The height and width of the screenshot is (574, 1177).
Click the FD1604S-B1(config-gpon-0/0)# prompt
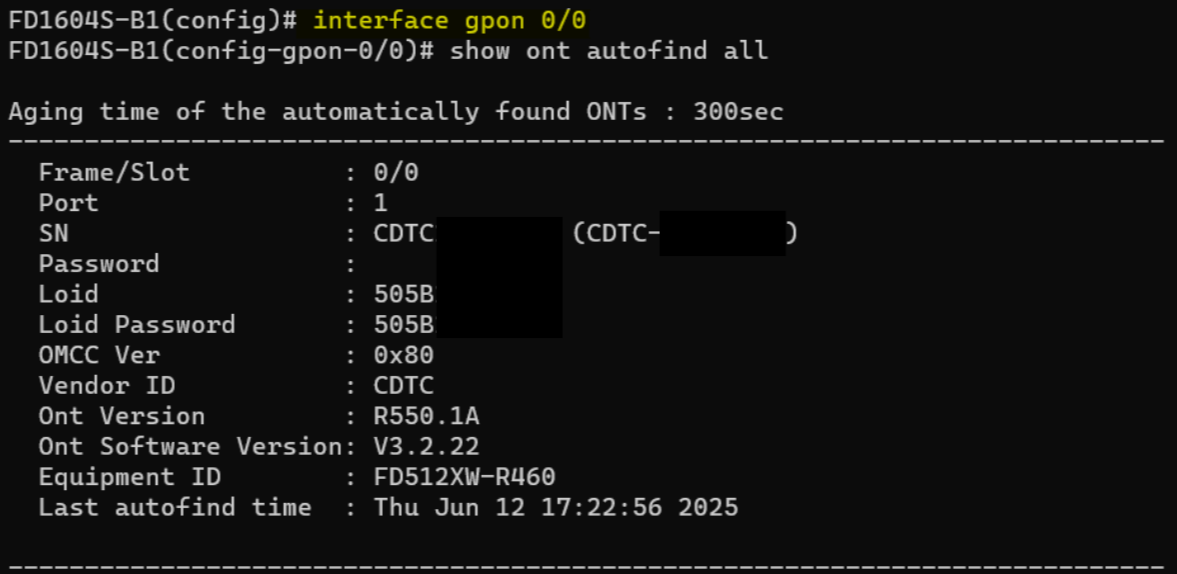pyautogui.click(x=221, y=51)
